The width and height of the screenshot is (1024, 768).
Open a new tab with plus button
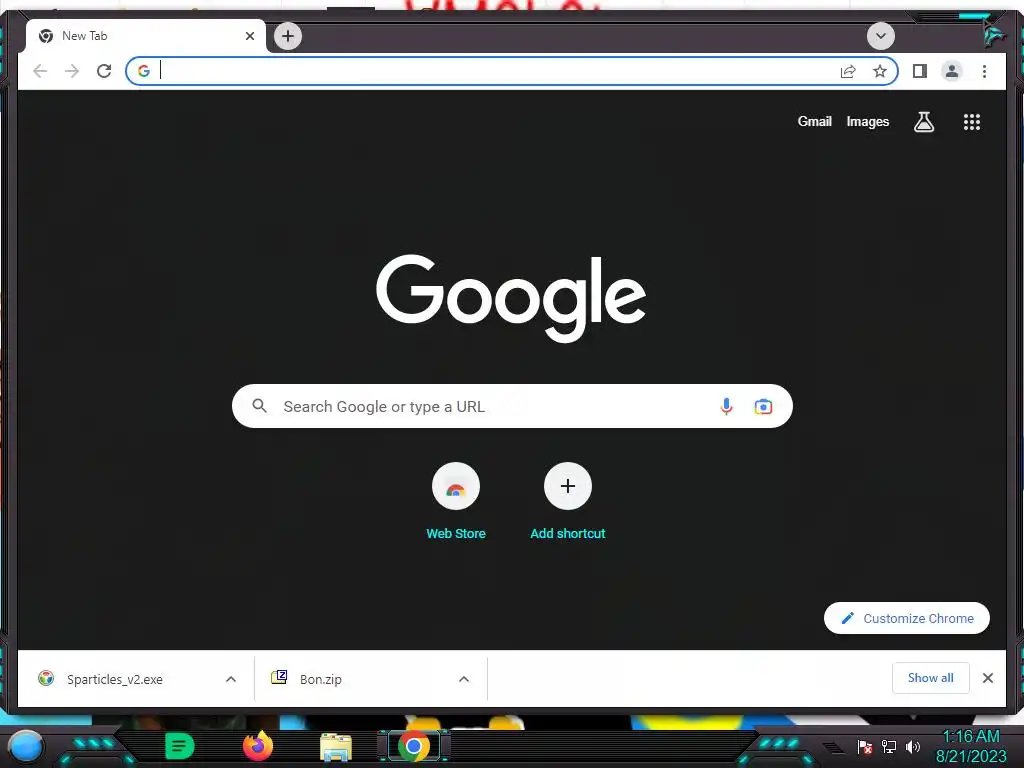pyautogui.click(x=288, y=36)
